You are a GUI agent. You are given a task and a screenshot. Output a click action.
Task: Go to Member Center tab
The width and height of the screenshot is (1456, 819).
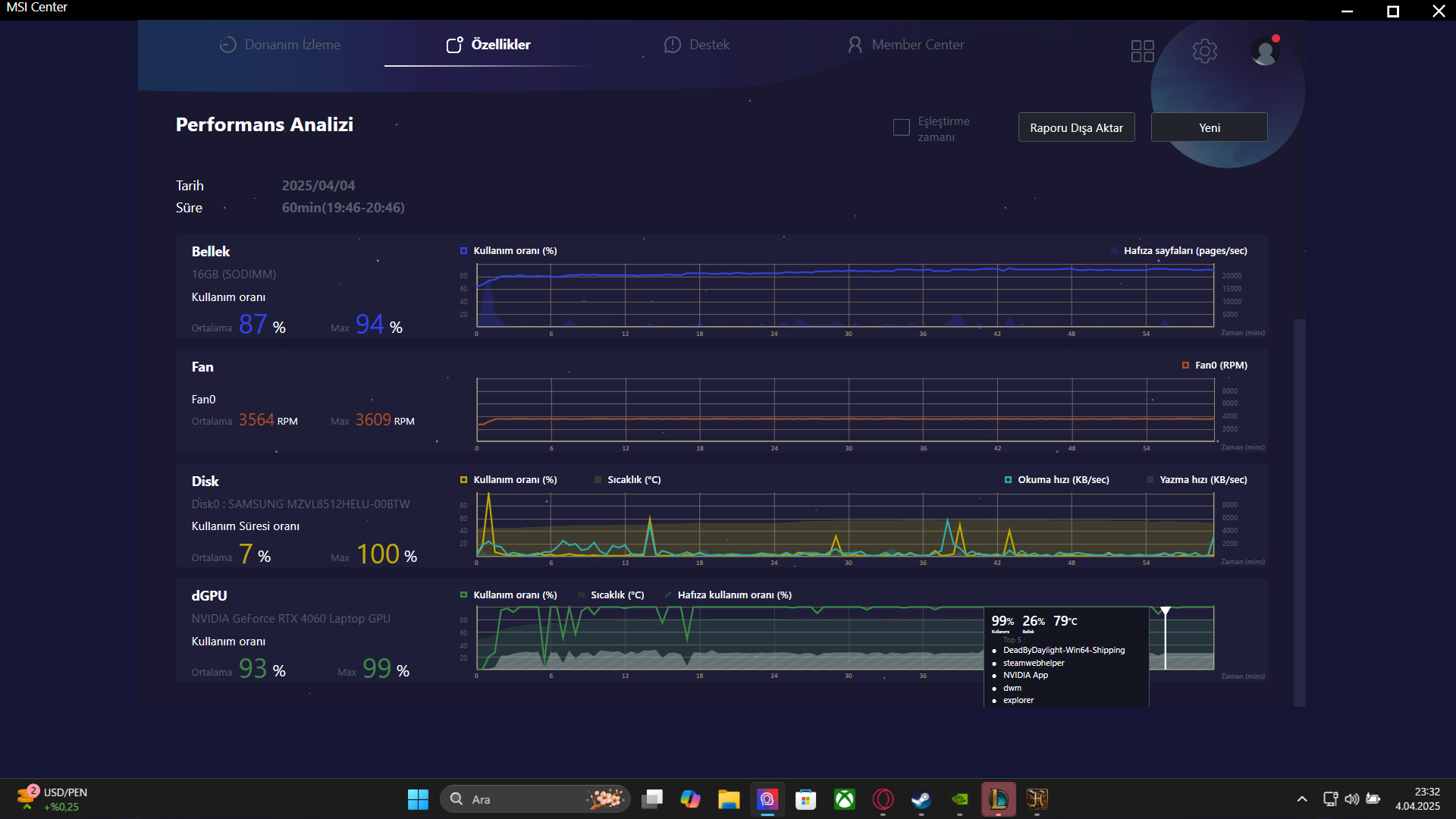[x=905, y=45]
